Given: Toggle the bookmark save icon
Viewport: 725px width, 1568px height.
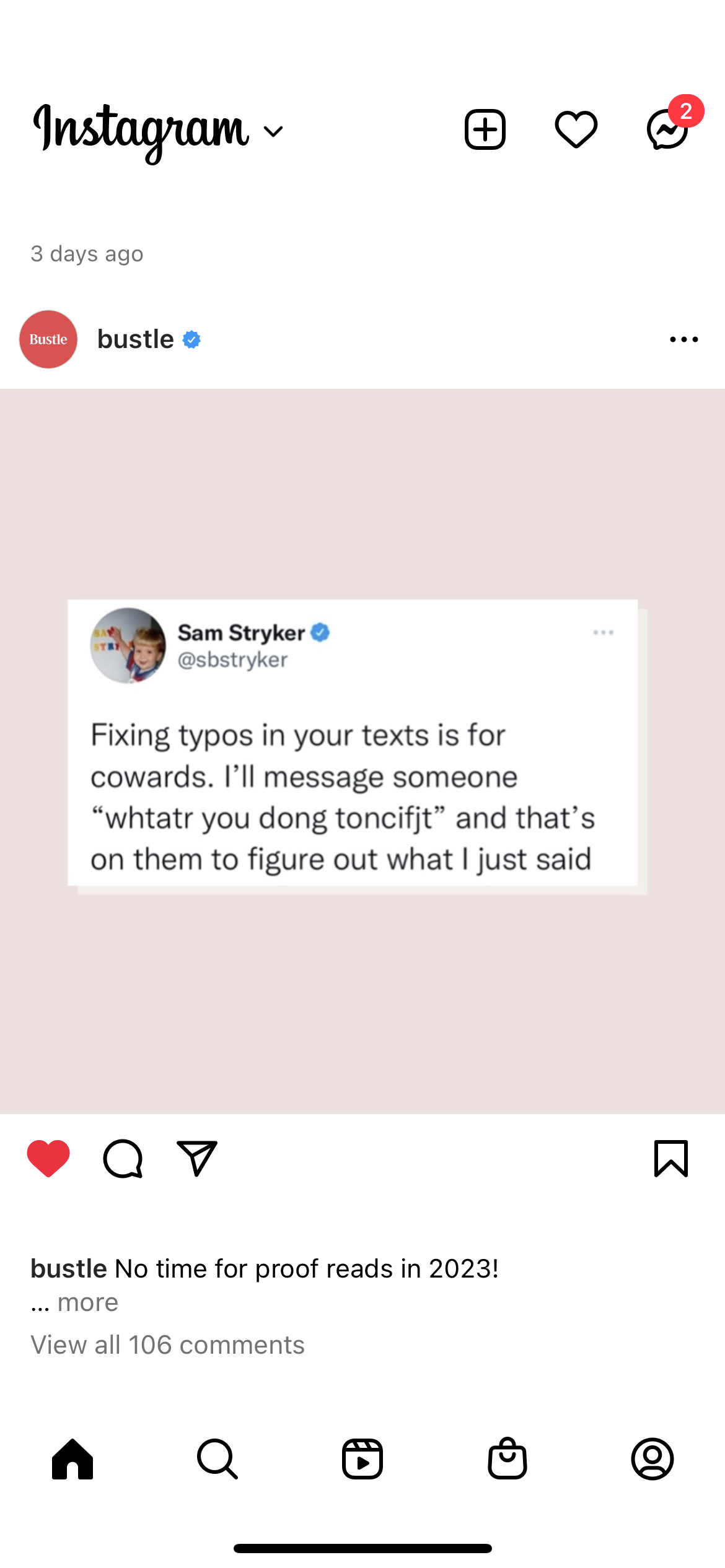Looking at the screenshot, I should click(671, 1157).
